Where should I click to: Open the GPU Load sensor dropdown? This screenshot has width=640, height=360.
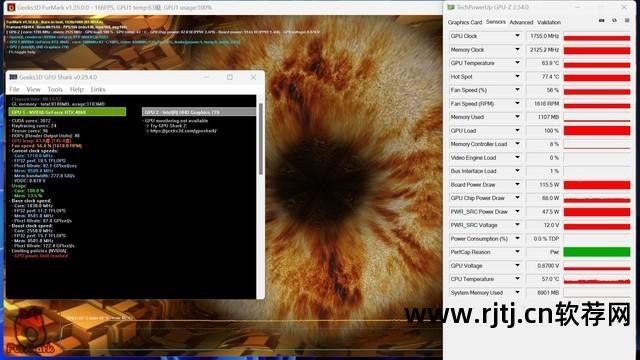[517, 131]
